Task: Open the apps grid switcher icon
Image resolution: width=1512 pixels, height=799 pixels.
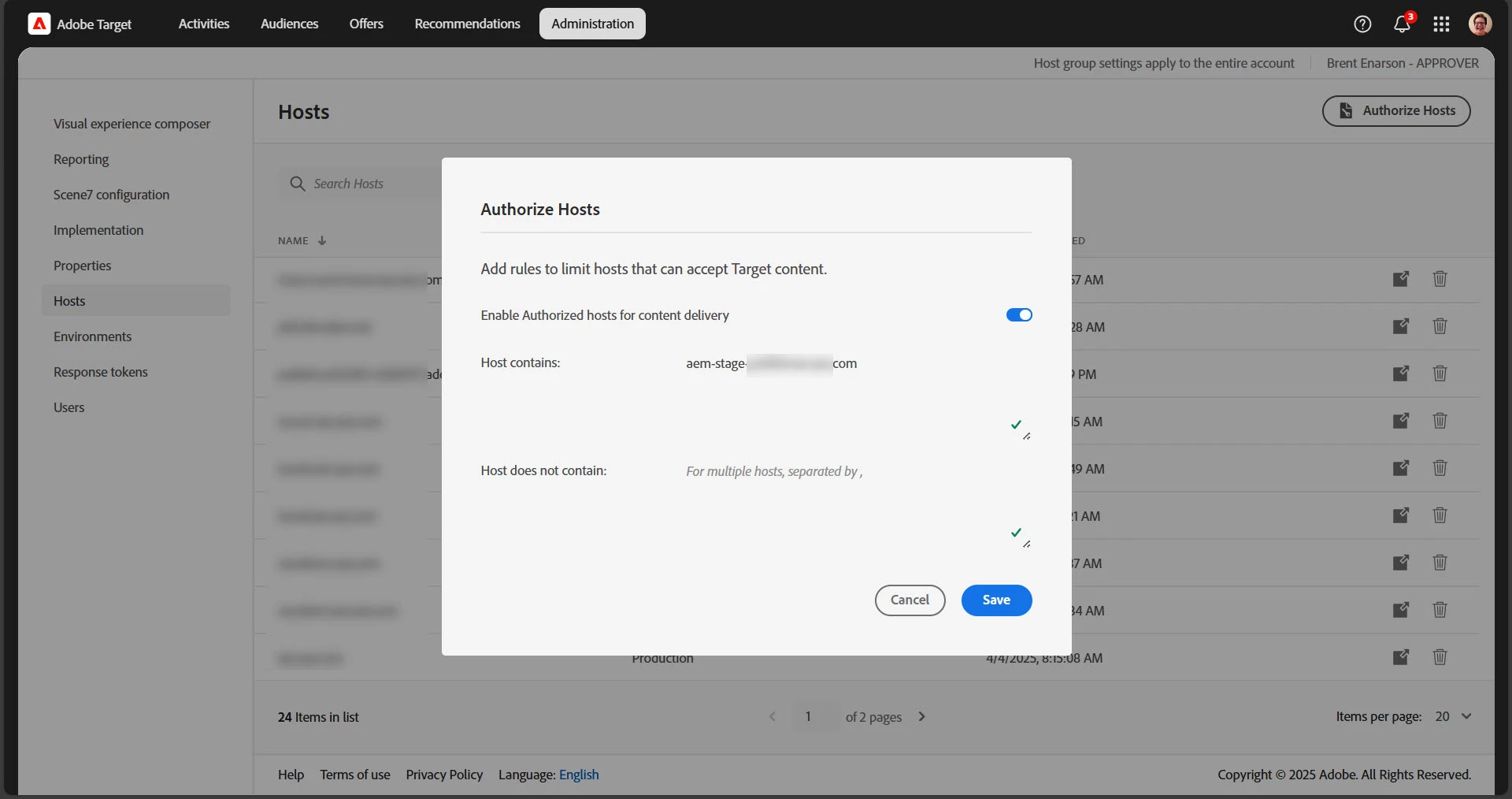Action: [1441, 24]
